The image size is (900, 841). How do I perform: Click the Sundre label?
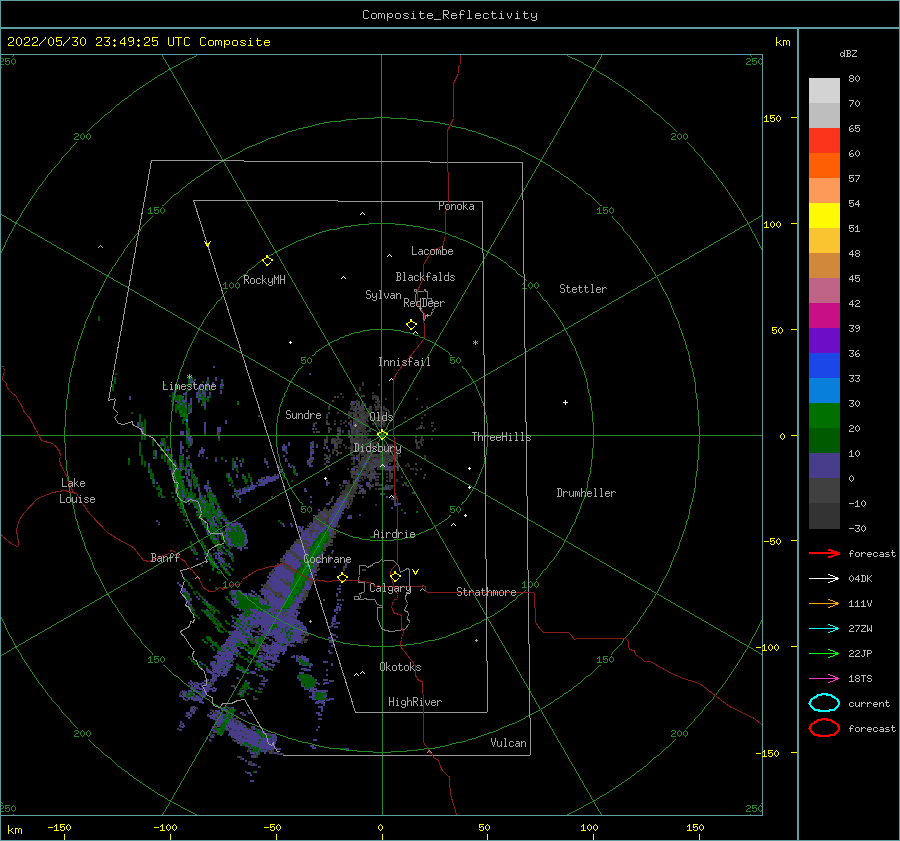(x=303, y=414)
